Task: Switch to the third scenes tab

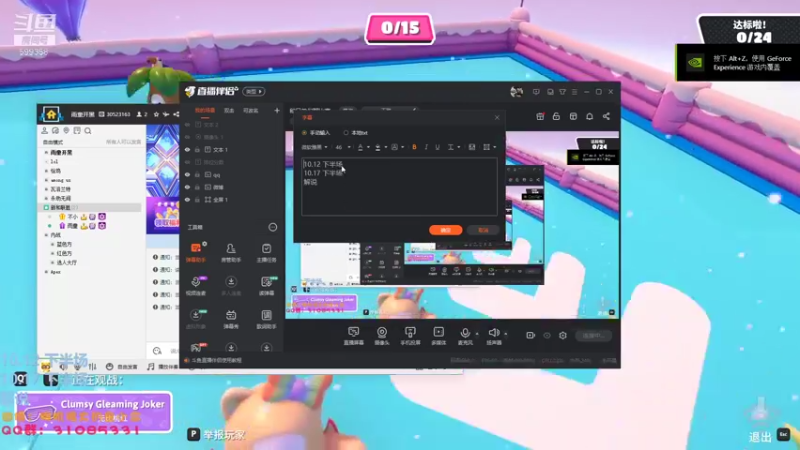Action: tap(250, 110)
